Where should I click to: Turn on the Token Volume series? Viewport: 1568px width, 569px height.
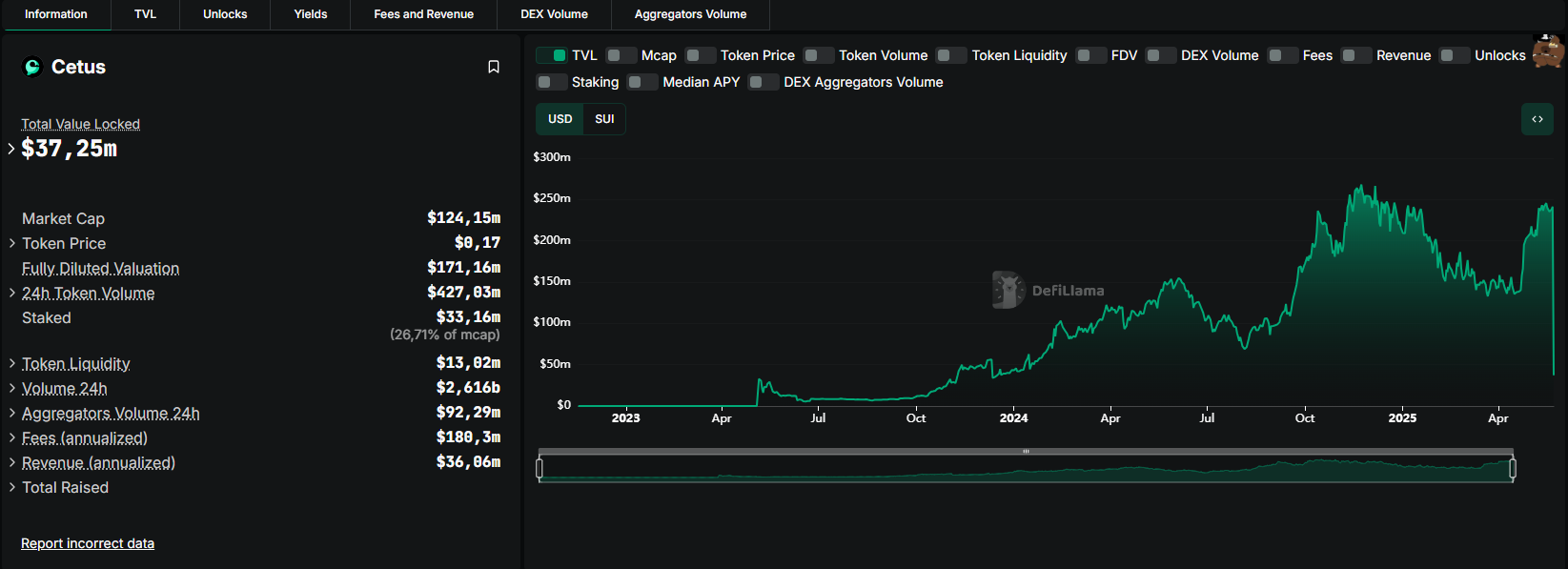(x=819, y=55)
